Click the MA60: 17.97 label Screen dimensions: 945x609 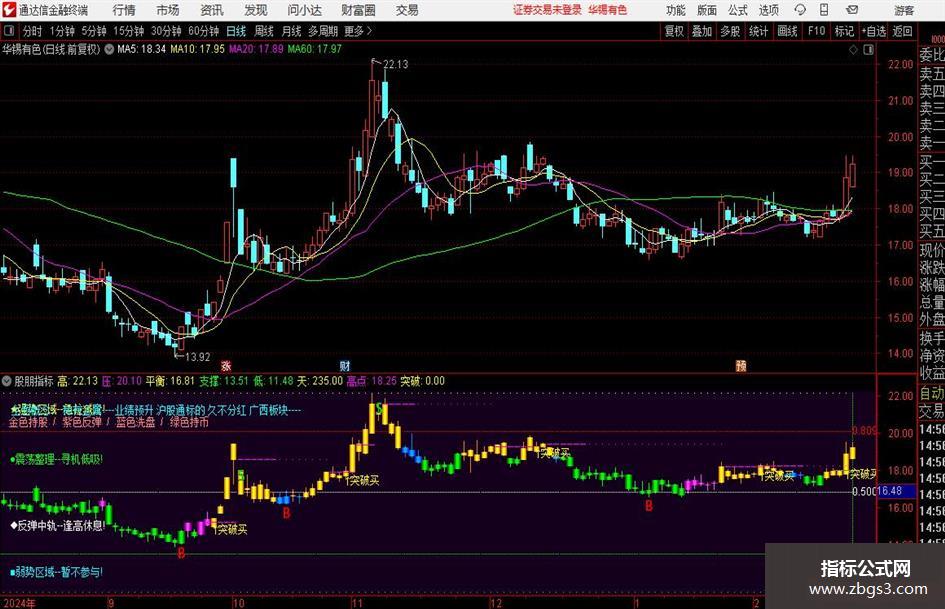pos(315,49)
